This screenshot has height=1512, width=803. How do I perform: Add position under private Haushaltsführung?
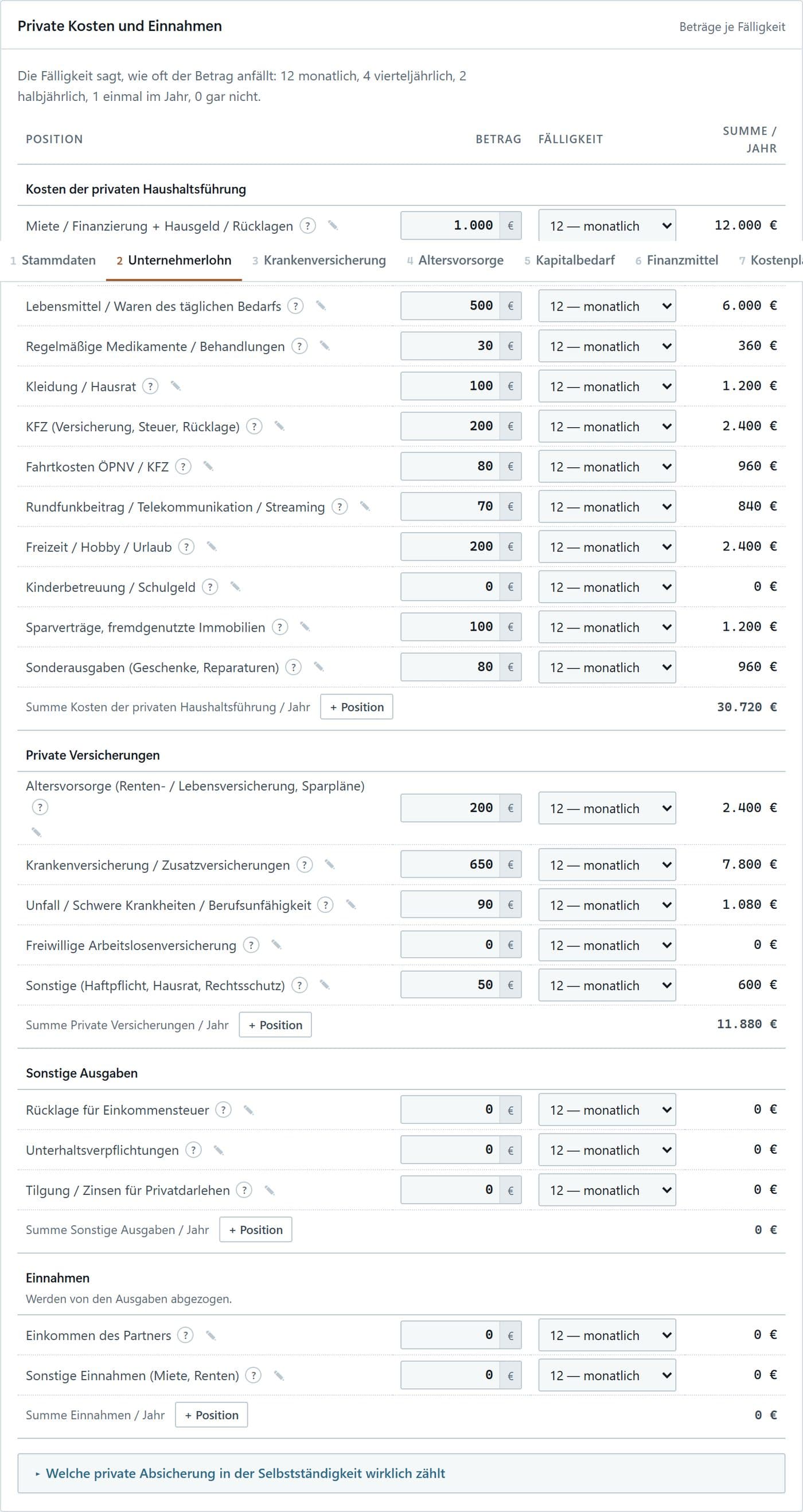356,707
